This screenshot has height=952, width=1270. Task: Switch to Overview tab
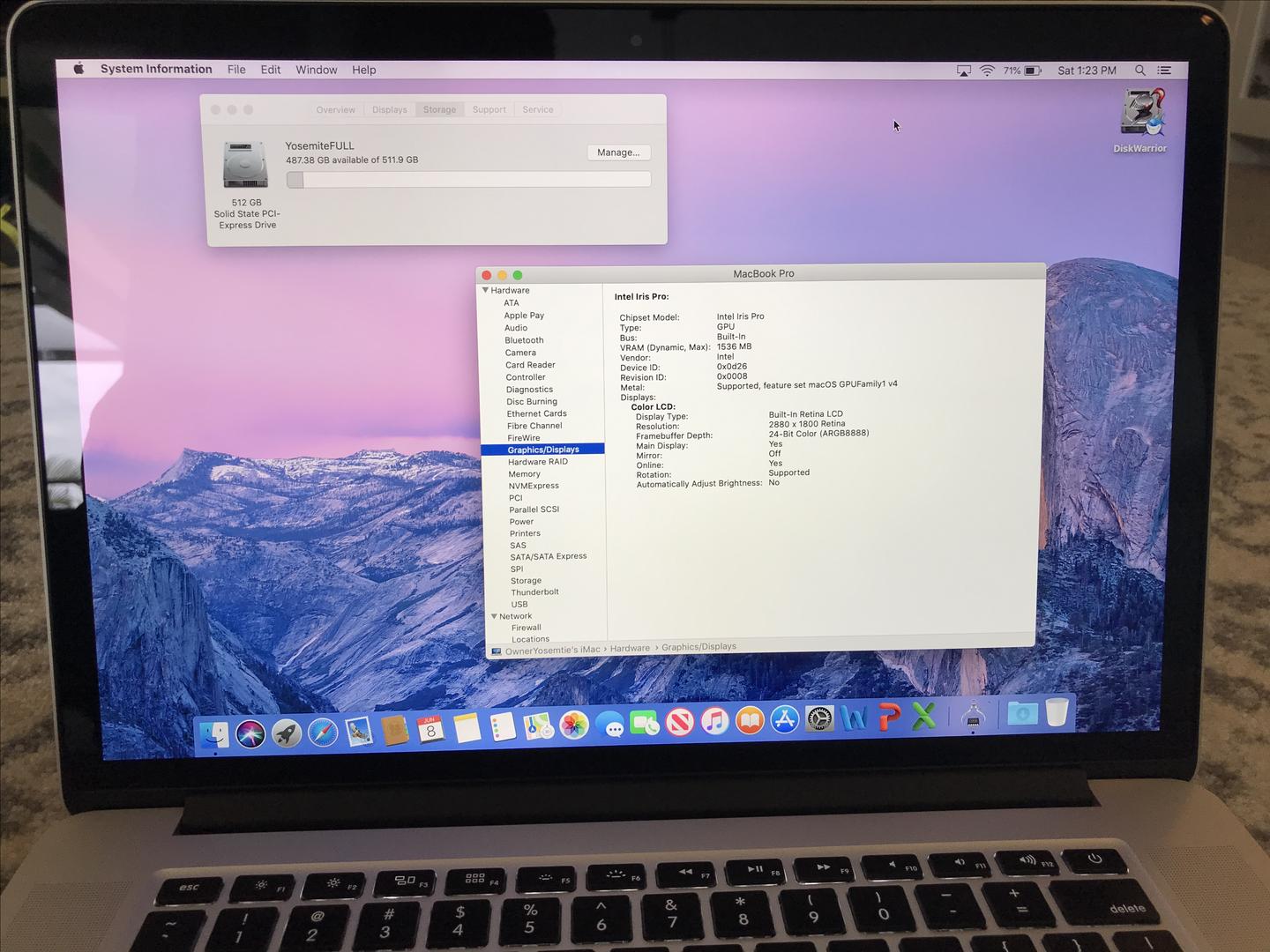tap(336, 110)
